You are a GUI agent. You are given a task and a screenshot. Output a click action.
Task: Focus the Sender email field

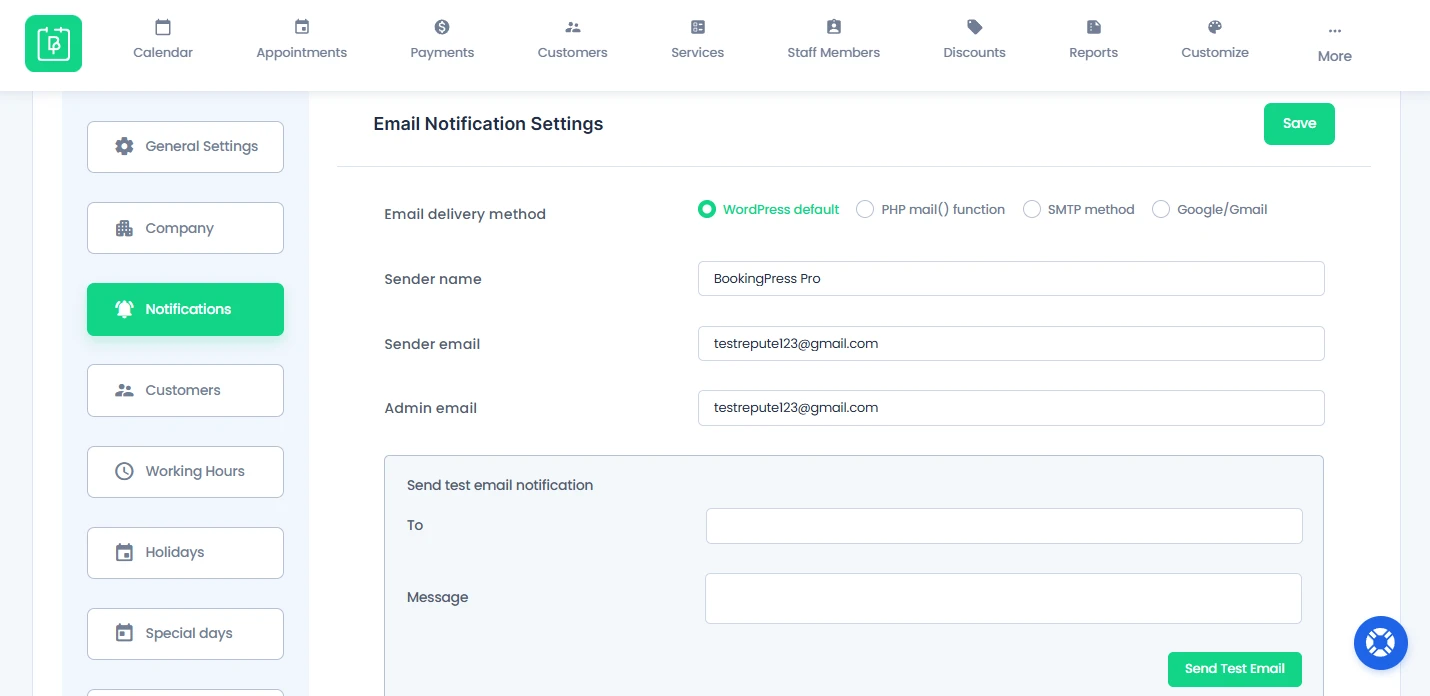click(x=1011, y=343)
